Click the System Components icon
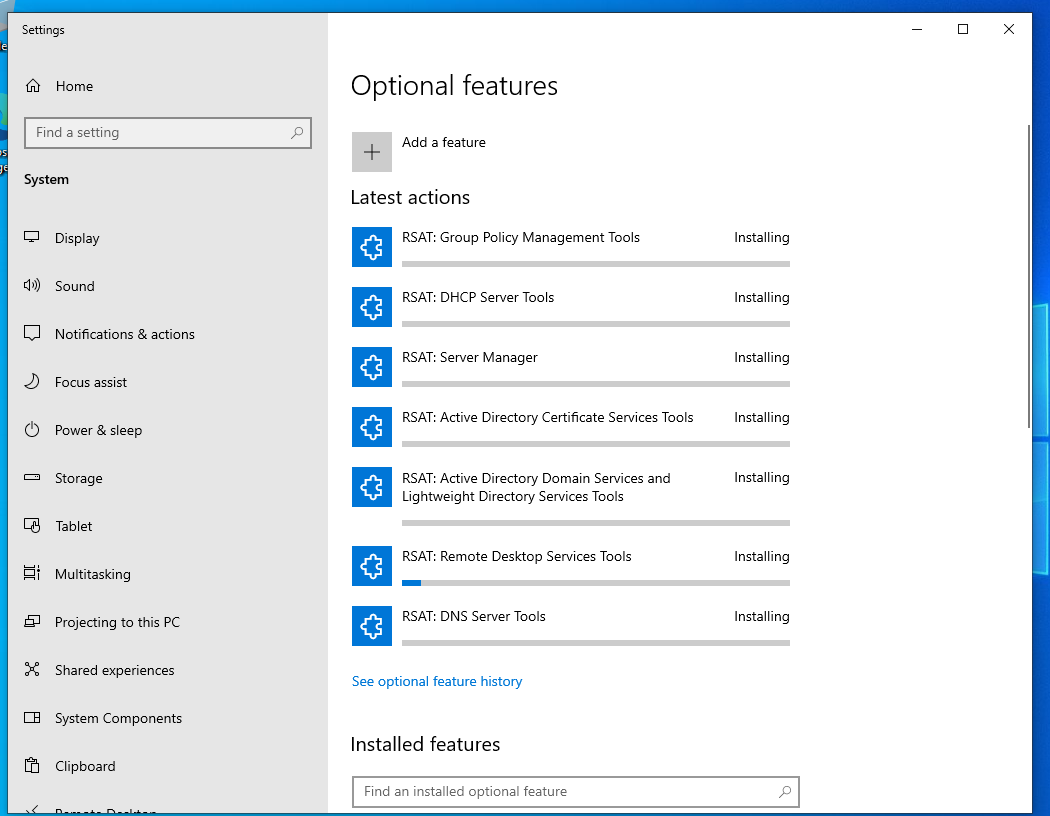This screenshot has height=816, width=1050. click(x=31, y=718)
